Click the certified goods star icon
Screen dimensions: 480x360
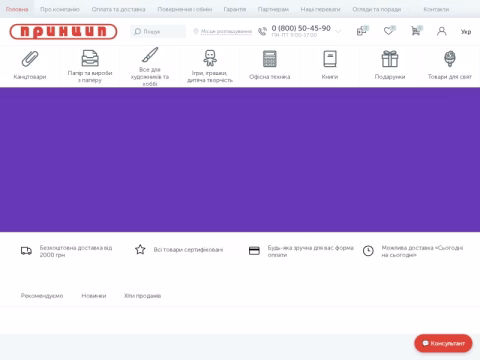pos(140,250)
